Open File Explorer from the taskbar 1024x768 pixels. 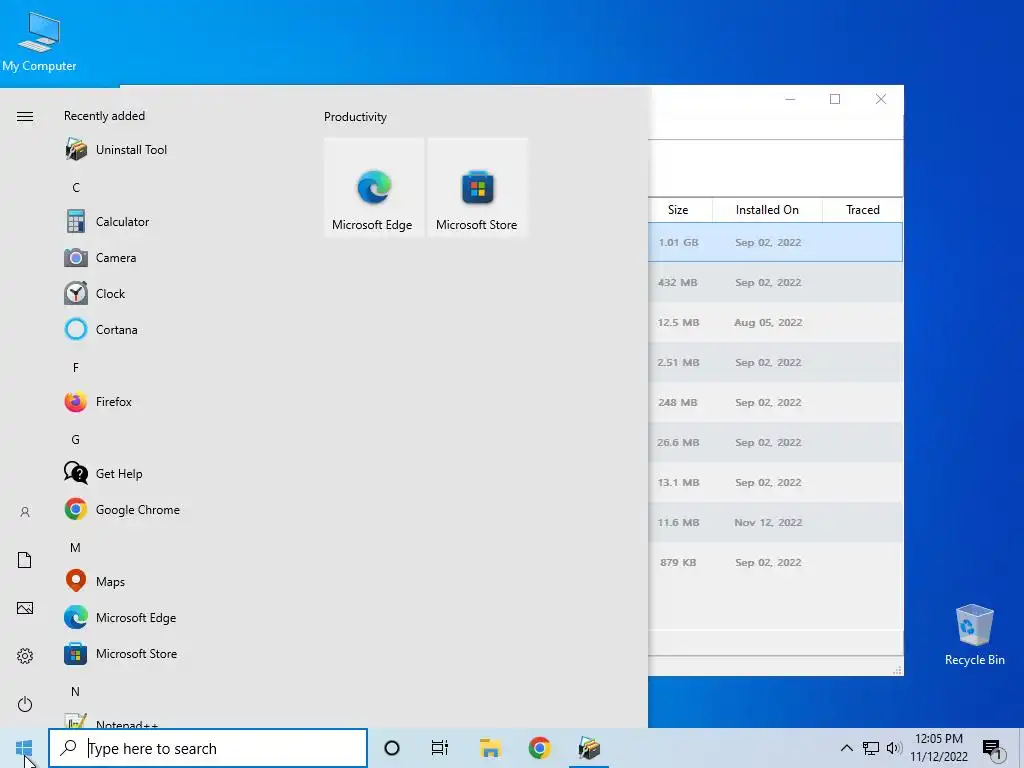490,748
